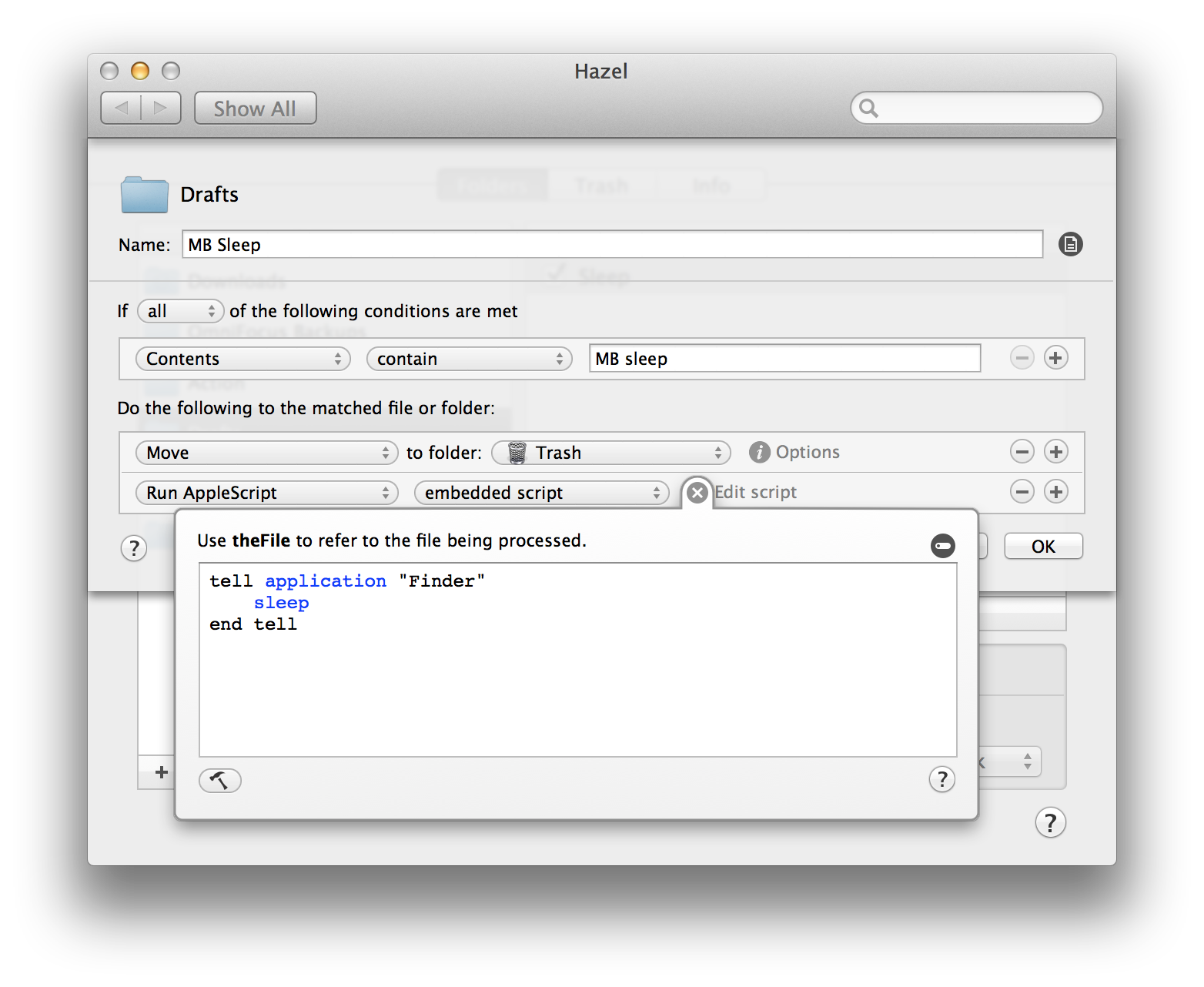Image resolution: width=1204 pixels, height=987 pixels.
Task: Click the yellow minimize window button
Action: 139,71
